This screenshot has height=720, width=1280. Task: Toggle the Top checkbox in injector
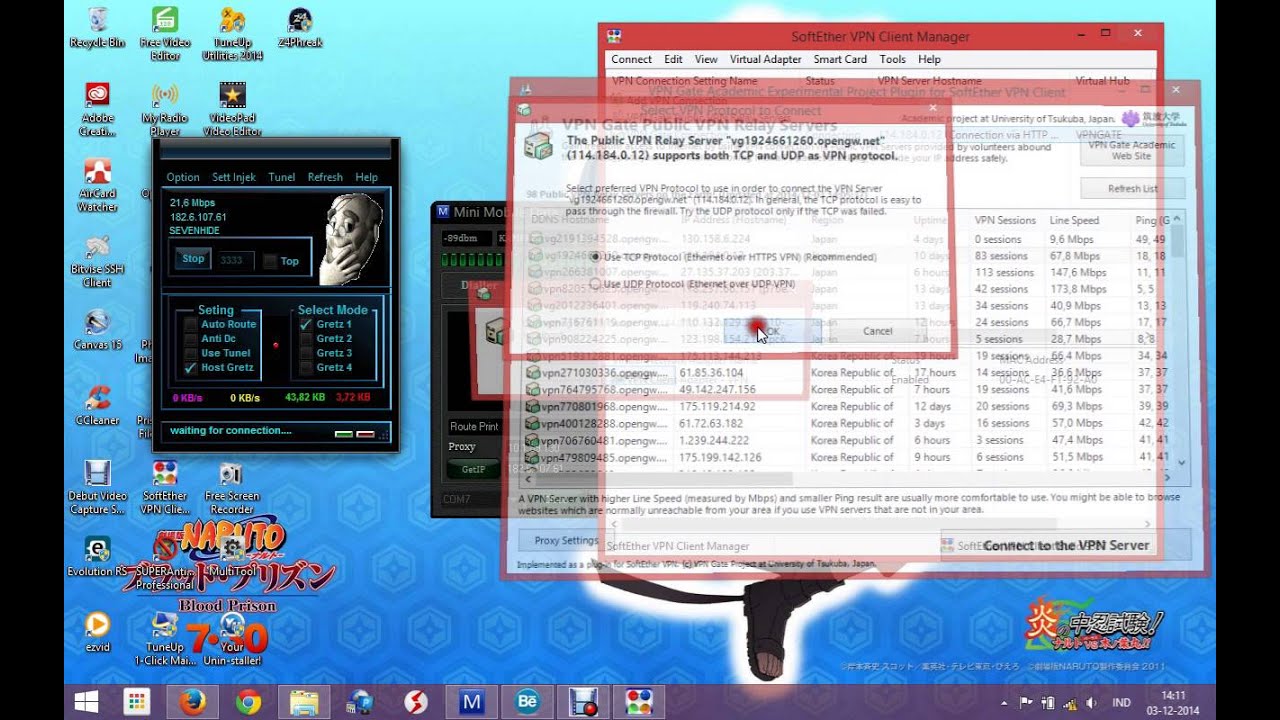tap(270, 261)
